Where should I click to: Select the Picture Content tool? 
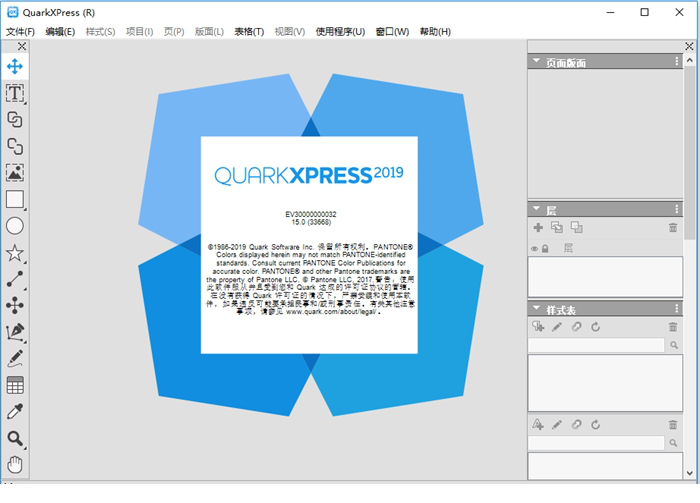pyautogui.click(x=15, y=172)
